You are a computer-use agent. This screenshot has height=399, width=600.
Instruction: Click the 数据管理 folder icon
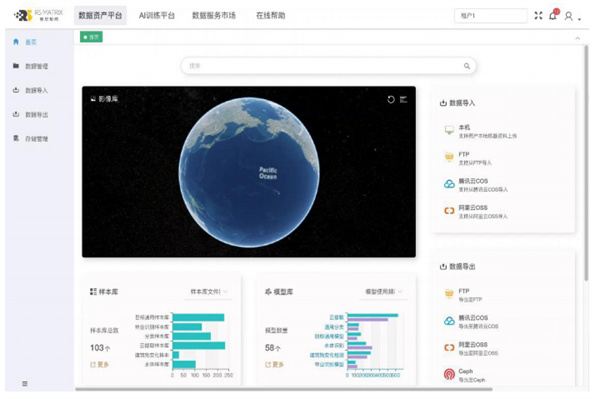(16, 66)
